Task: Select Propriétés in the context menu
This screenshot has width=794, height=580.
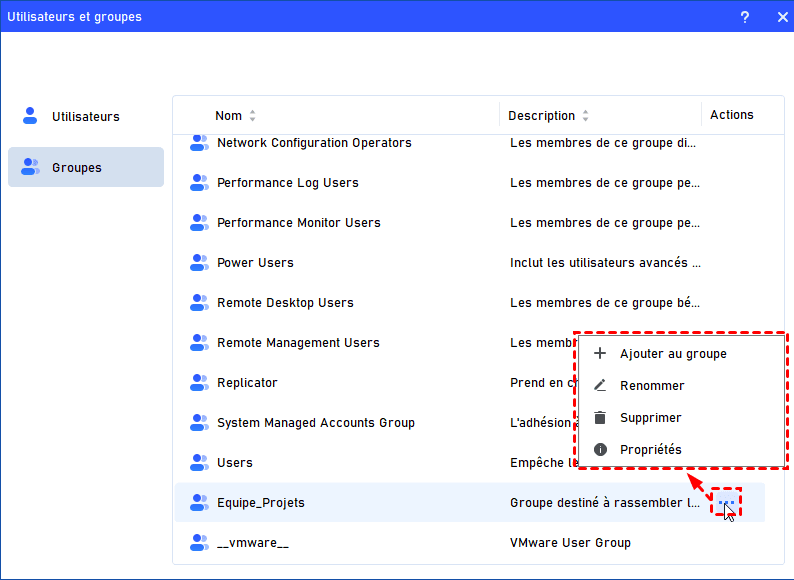Action: (650, 449)
